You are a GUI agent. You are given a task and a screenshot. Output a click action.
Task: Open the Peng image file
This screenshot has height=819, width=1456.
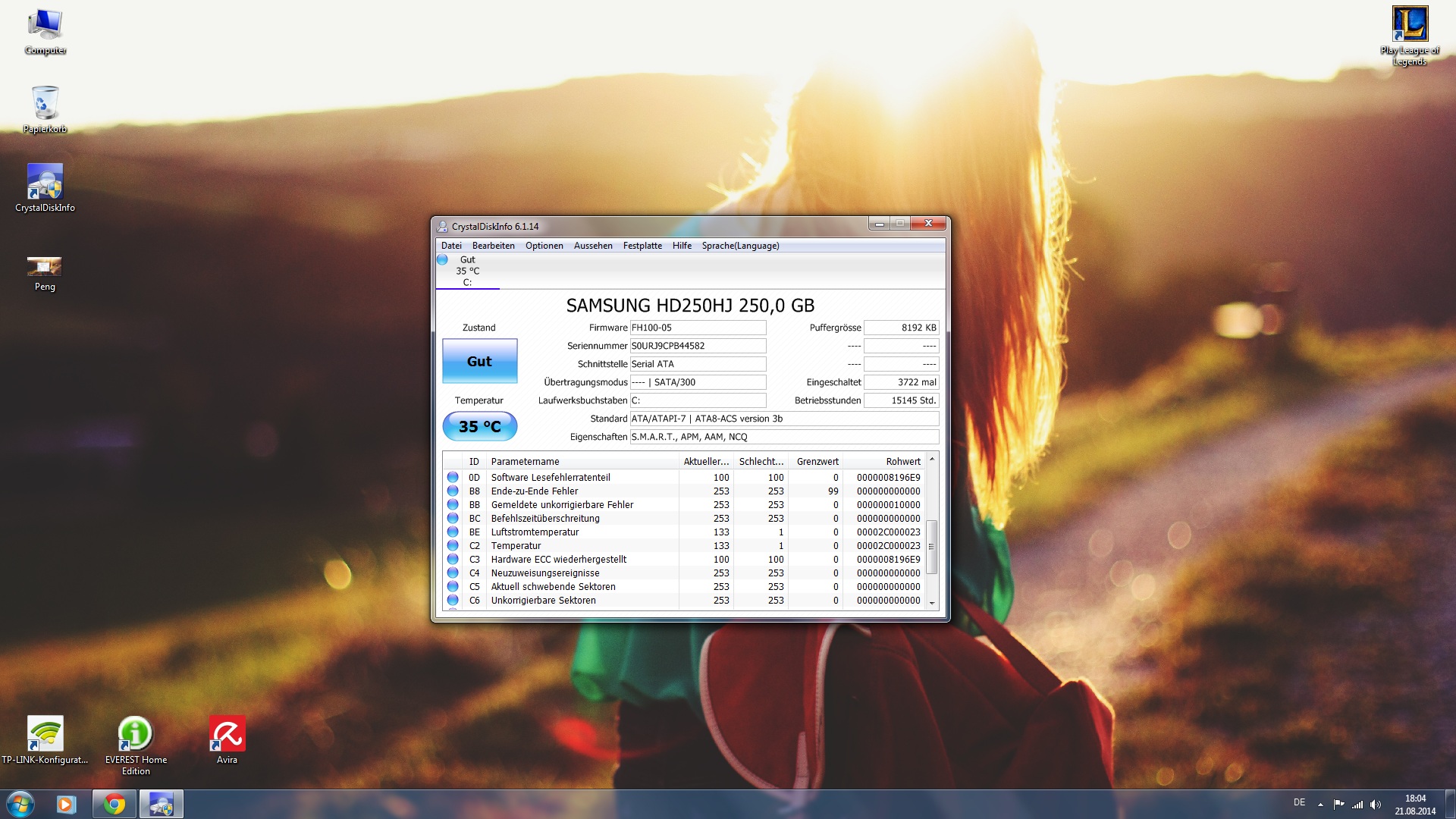click(x=45, y=266)
